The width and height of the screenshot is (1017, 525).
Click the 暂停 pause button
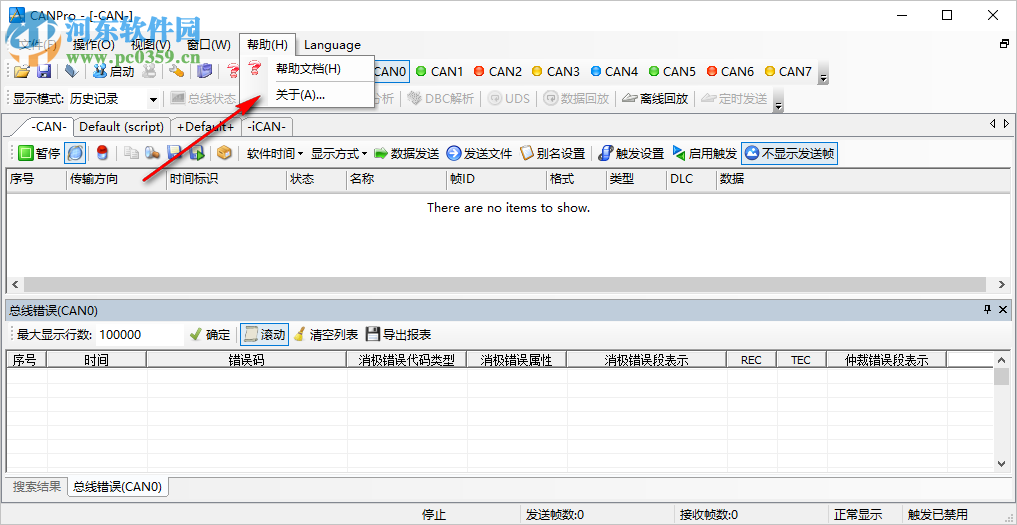point(39,154)
